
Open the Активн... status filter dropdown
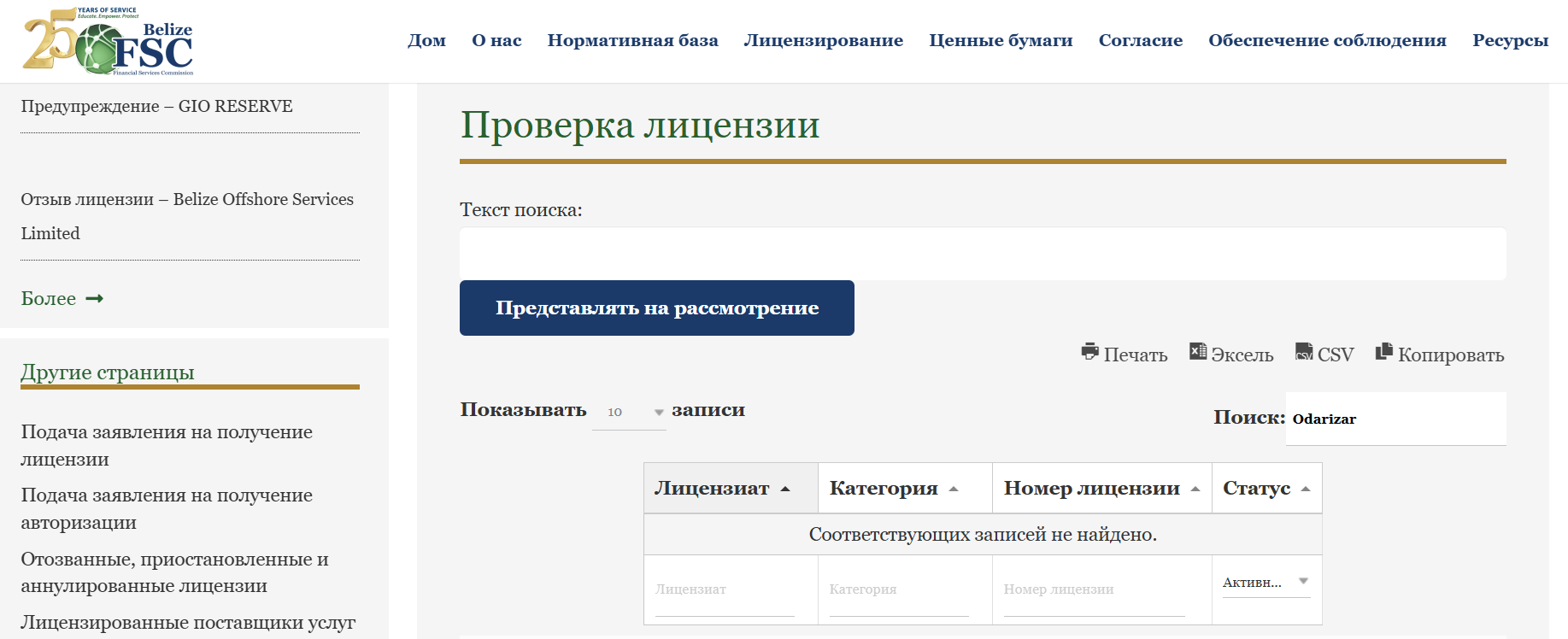point(1266,583)
